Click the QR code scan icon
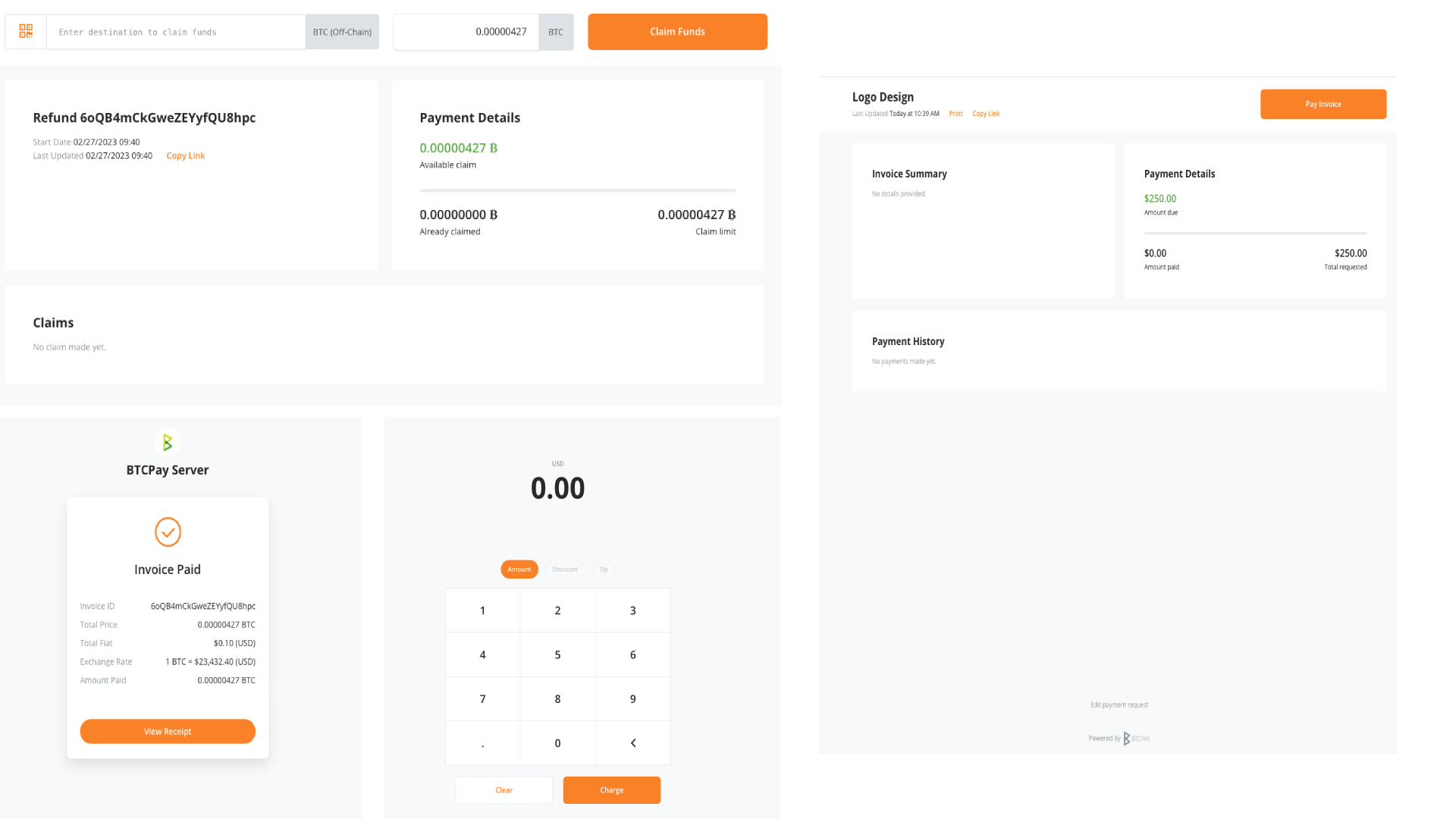1456x819 pixels. pyautogui.click(x=26, y=31)
